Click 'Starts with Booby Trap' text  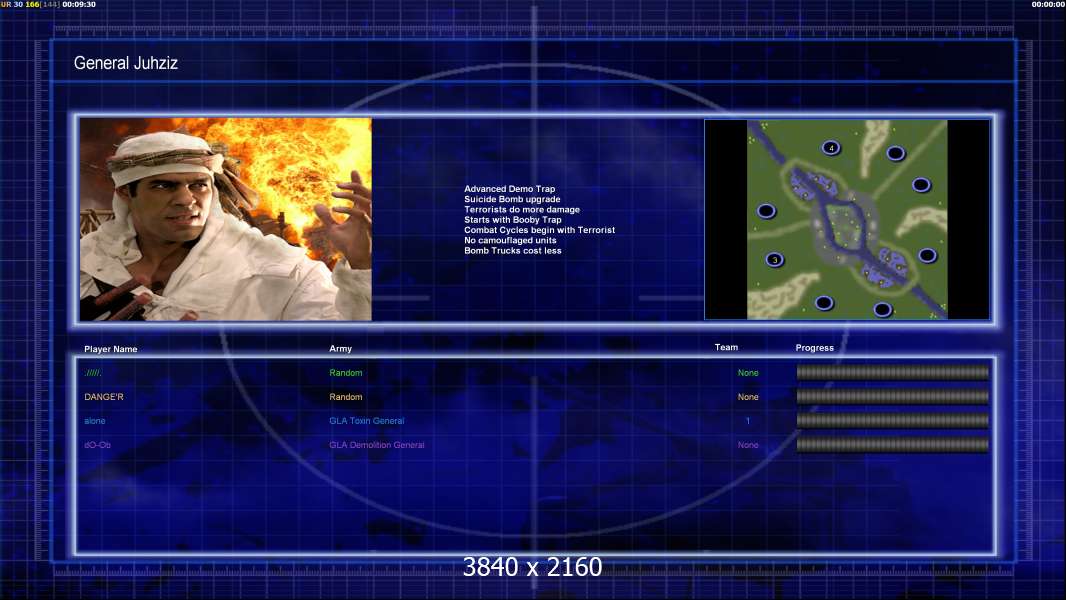pos(513,219)
